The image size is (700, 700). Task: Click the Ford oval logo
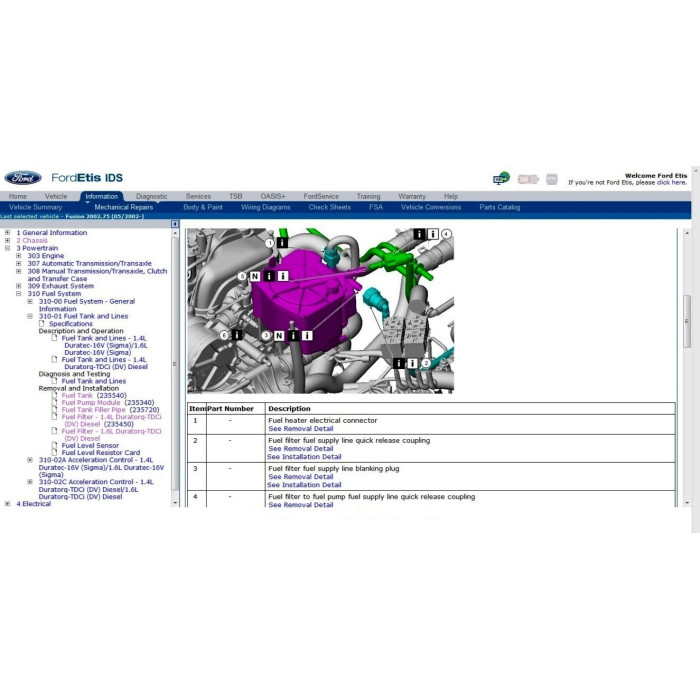(x=23, y=177)
